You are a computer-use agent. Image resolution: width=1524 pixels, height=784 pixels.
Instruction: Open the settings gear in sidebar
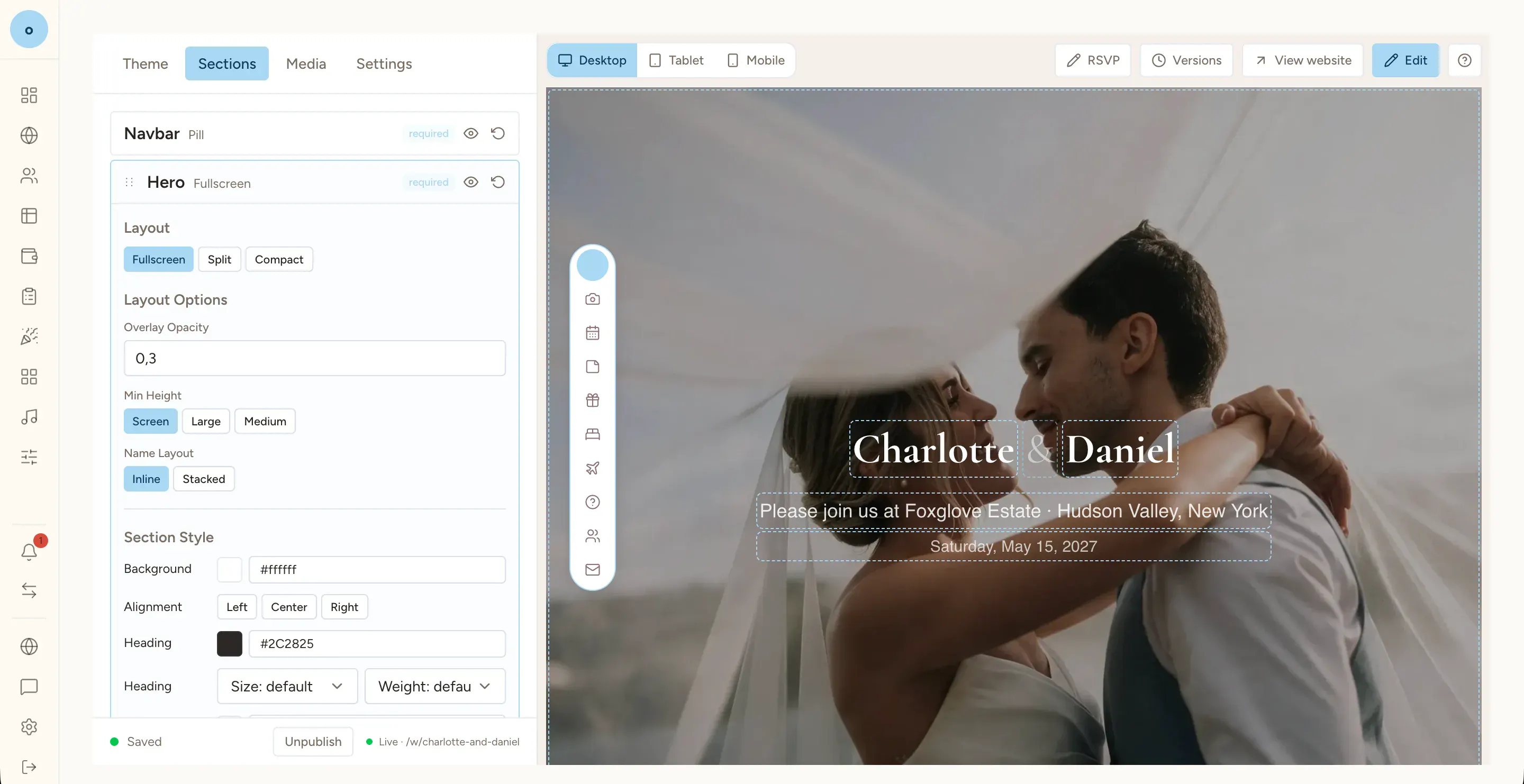click(29, 727)
